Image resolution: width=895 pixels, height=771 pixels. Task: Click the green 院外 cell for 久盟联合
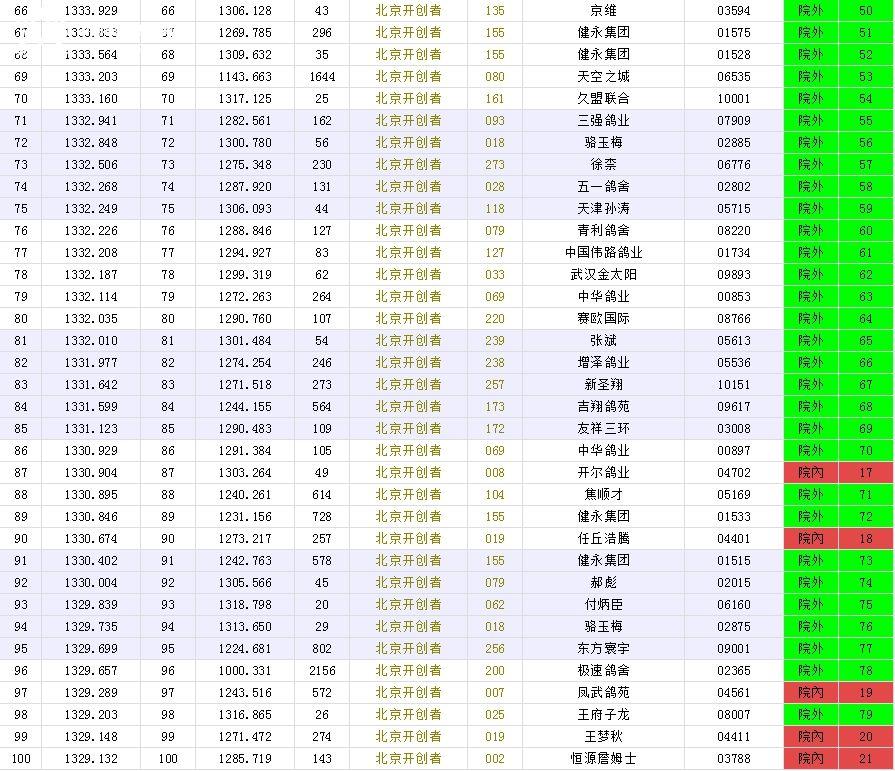tap(811, 99)
